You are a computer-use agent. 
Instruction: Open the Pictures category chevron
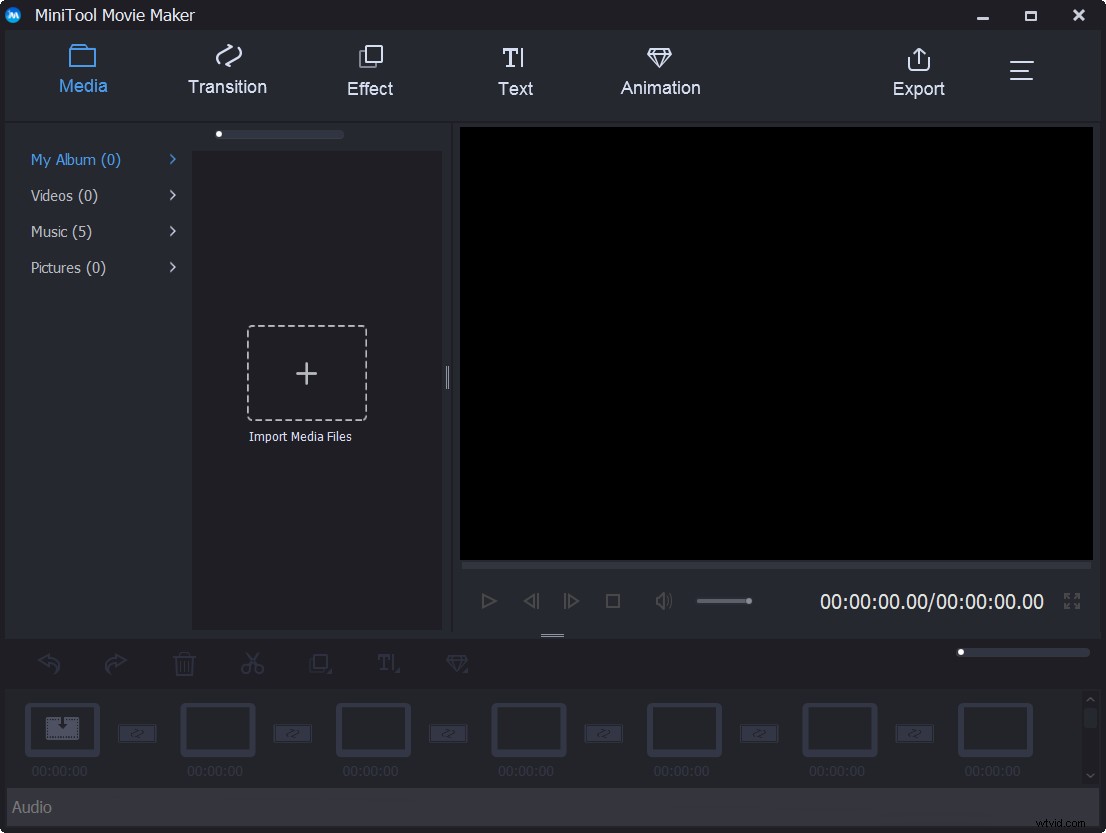171,267
